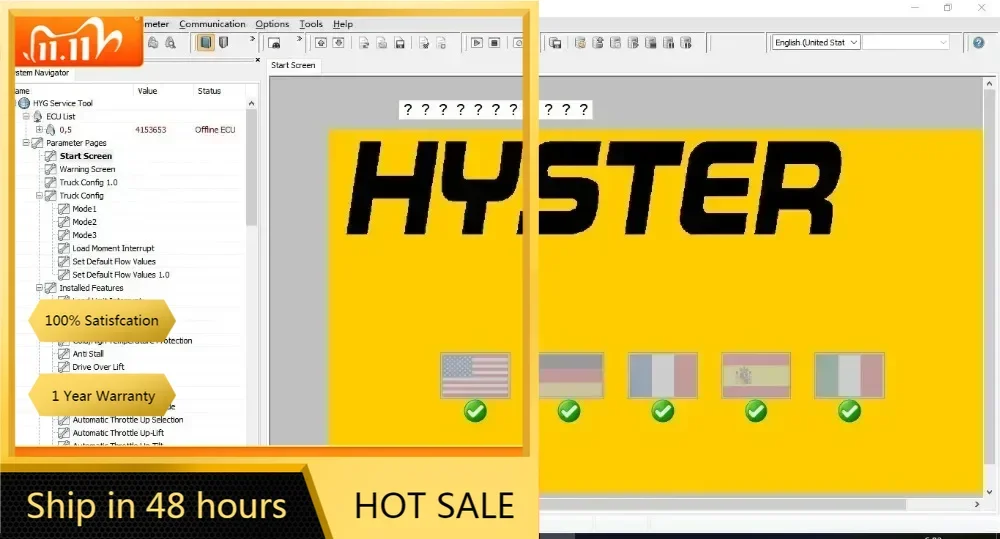Click the last database cylinder toolbar icon
1000x539 pixels.
pos(686,43)
